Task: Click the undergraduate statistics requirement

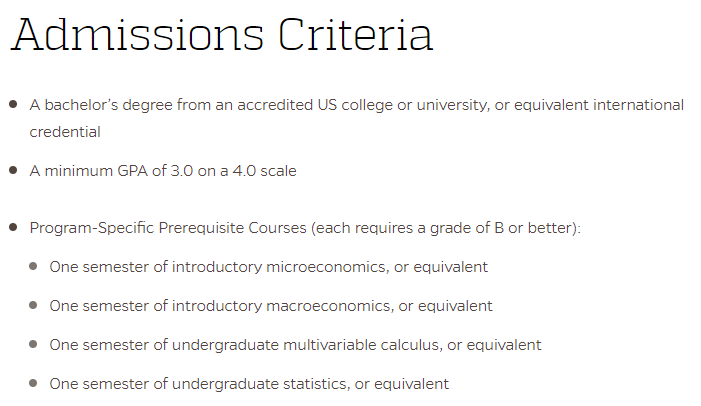Action: click(x=249, y=384)
